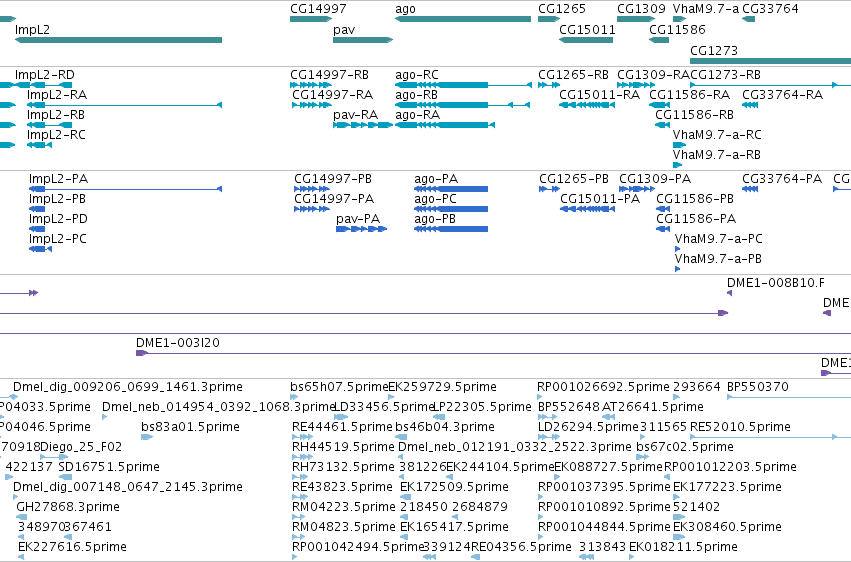The height and width of the screenshot is (562, 851).
Task: Click protein CG33764-PA
Action: tap(782, 179)
